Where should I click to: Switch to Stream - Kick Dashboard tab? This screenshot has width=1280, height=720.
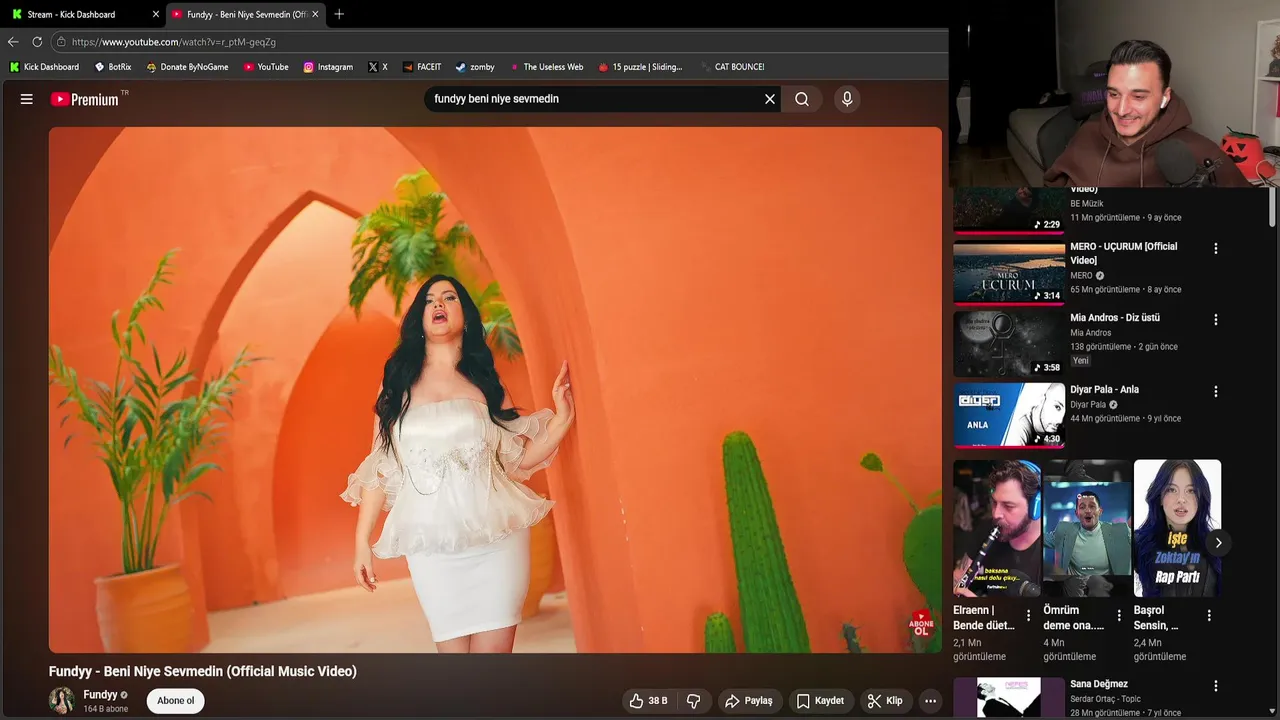[85, 14]
